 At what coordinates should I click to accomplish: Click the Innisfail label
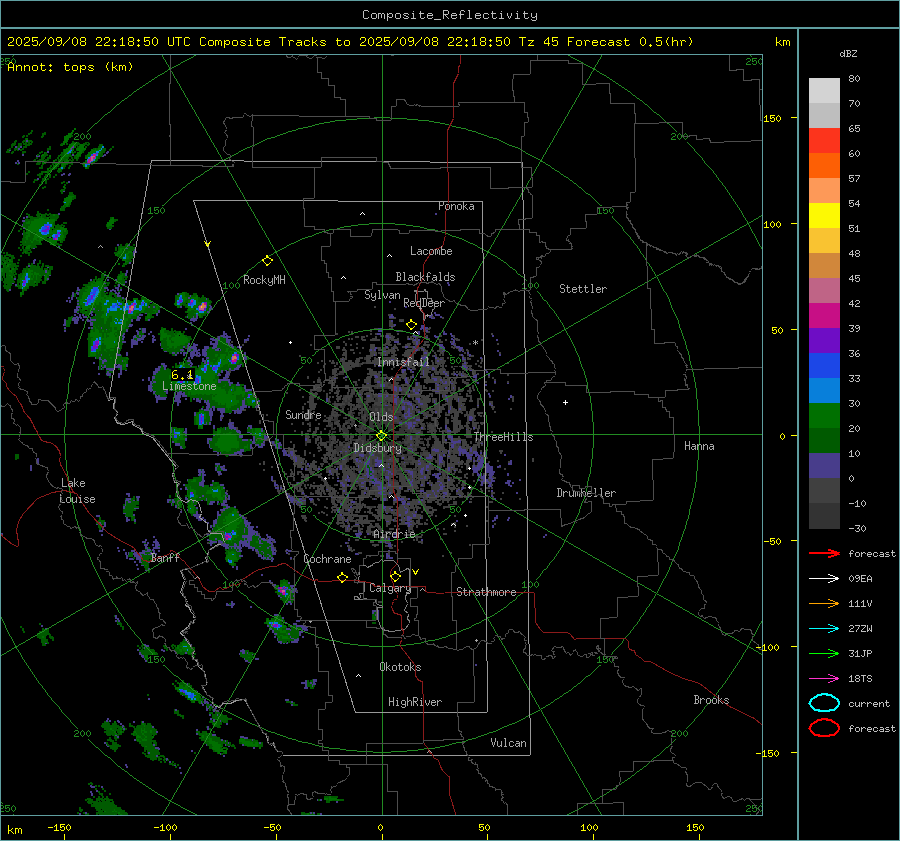pos(403,362)
